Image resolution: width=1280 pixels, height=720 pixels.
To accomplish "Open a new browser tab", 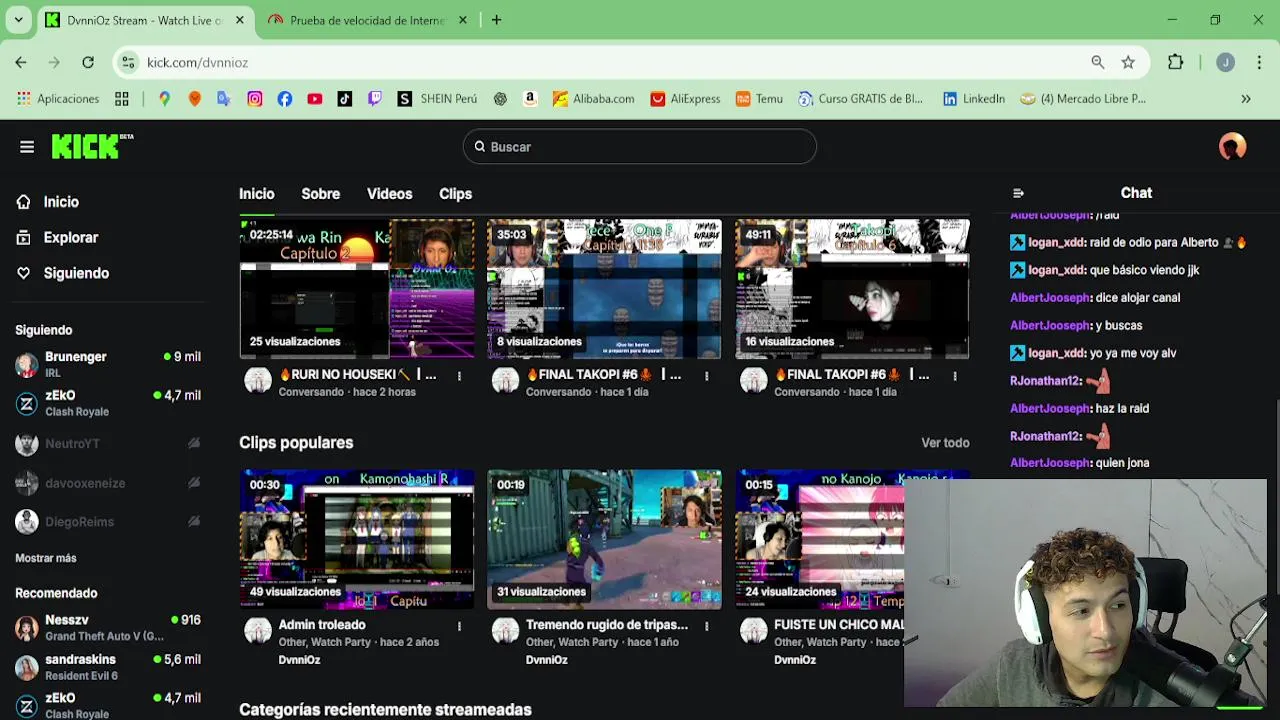I will point(496,20).
